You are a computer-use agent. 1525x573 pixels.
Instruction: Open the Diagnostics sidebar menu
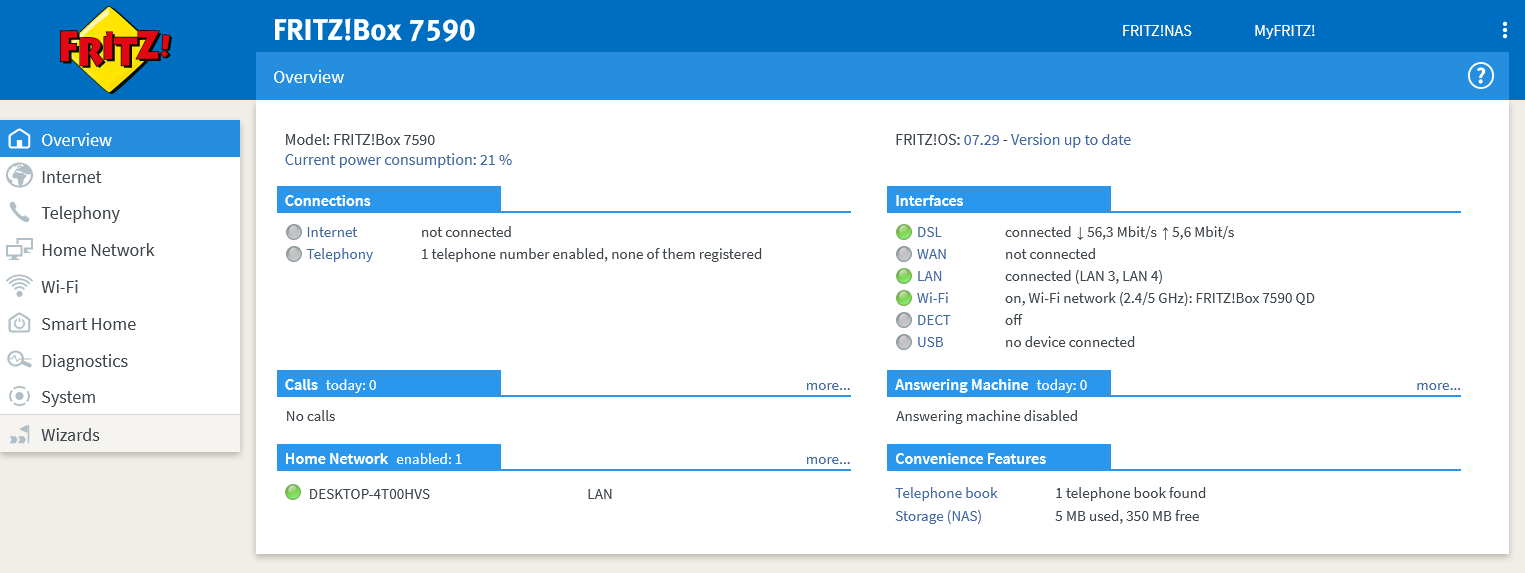tap(120, 361)
